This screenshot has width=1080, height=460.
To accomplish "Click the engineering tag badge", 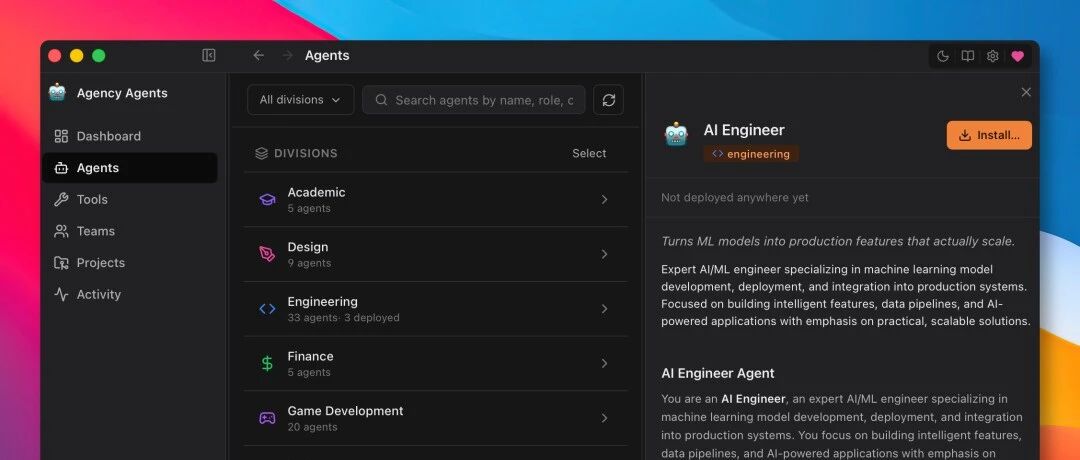I will tap(751, 154).
